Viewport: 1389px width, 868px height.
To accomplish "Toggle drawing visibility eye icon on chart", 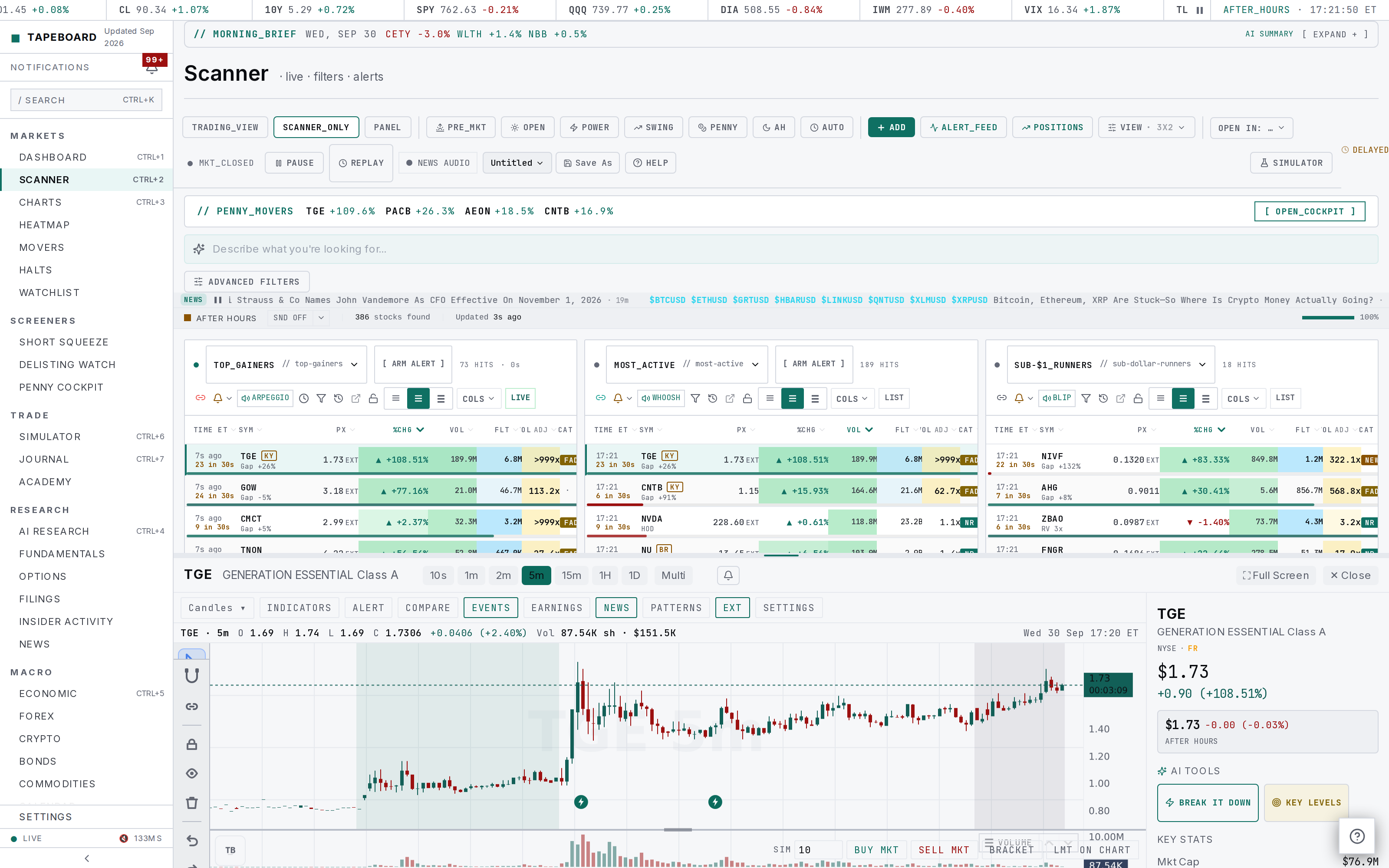I will pyautogui.click(x=192, y=773).
